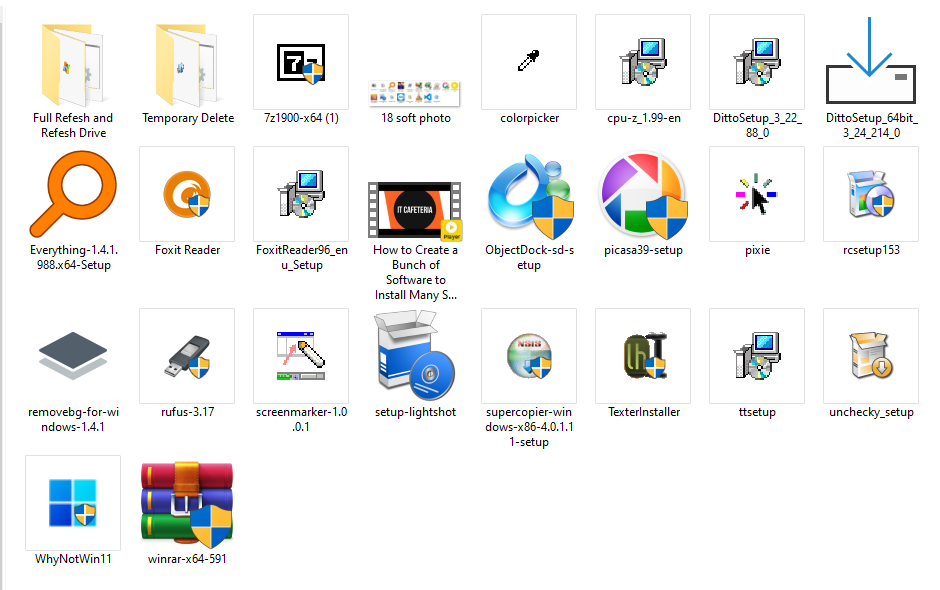This screenshot has height=590, width=940.
Task: Select the 7z1900-x64 (1) installer icon
Action: click(x=301, y=62)
